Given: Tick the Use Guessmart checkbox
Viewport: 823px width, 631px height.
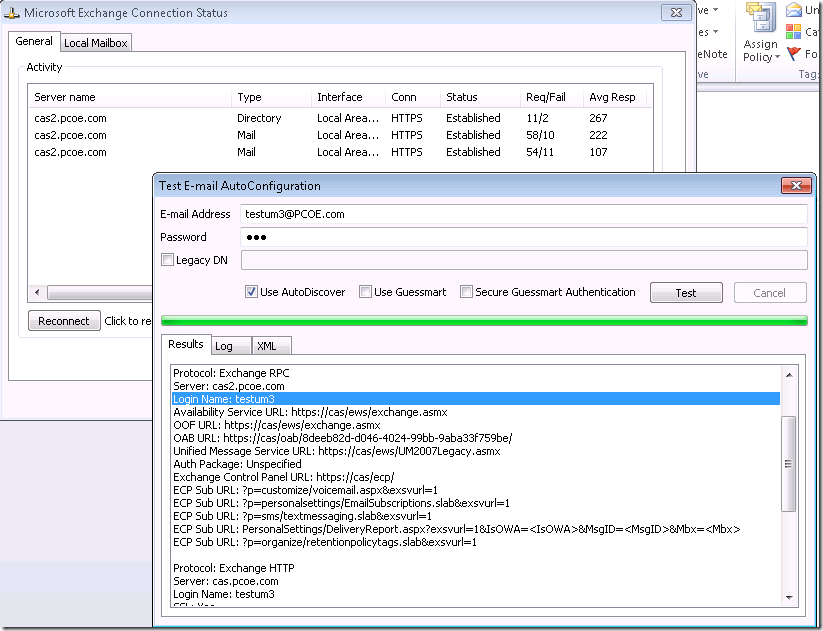Looking at the screenshot, I should click(x=365, y=292).
